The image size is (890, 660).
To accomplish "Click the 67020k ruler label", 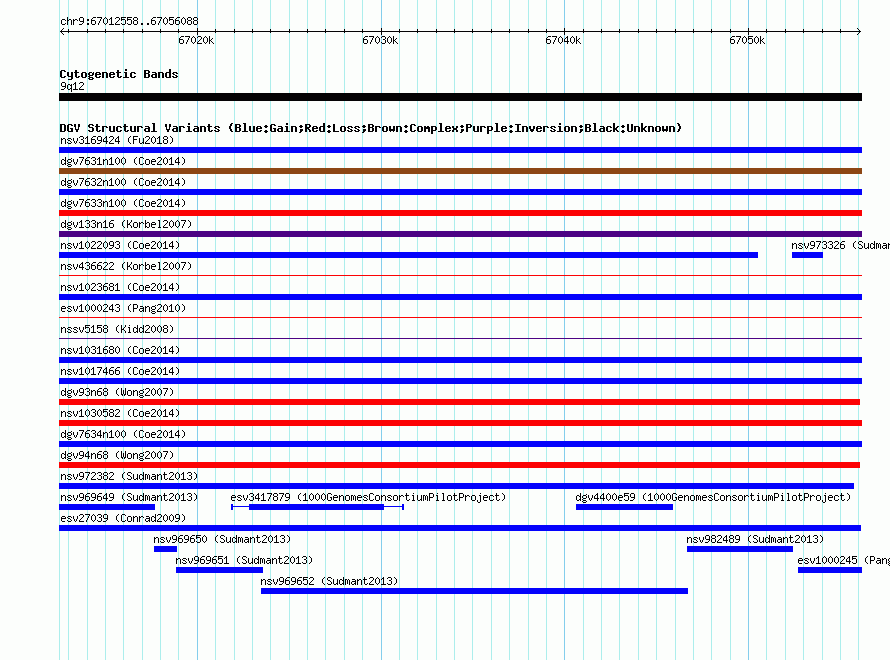I will [x=196, y=40].
